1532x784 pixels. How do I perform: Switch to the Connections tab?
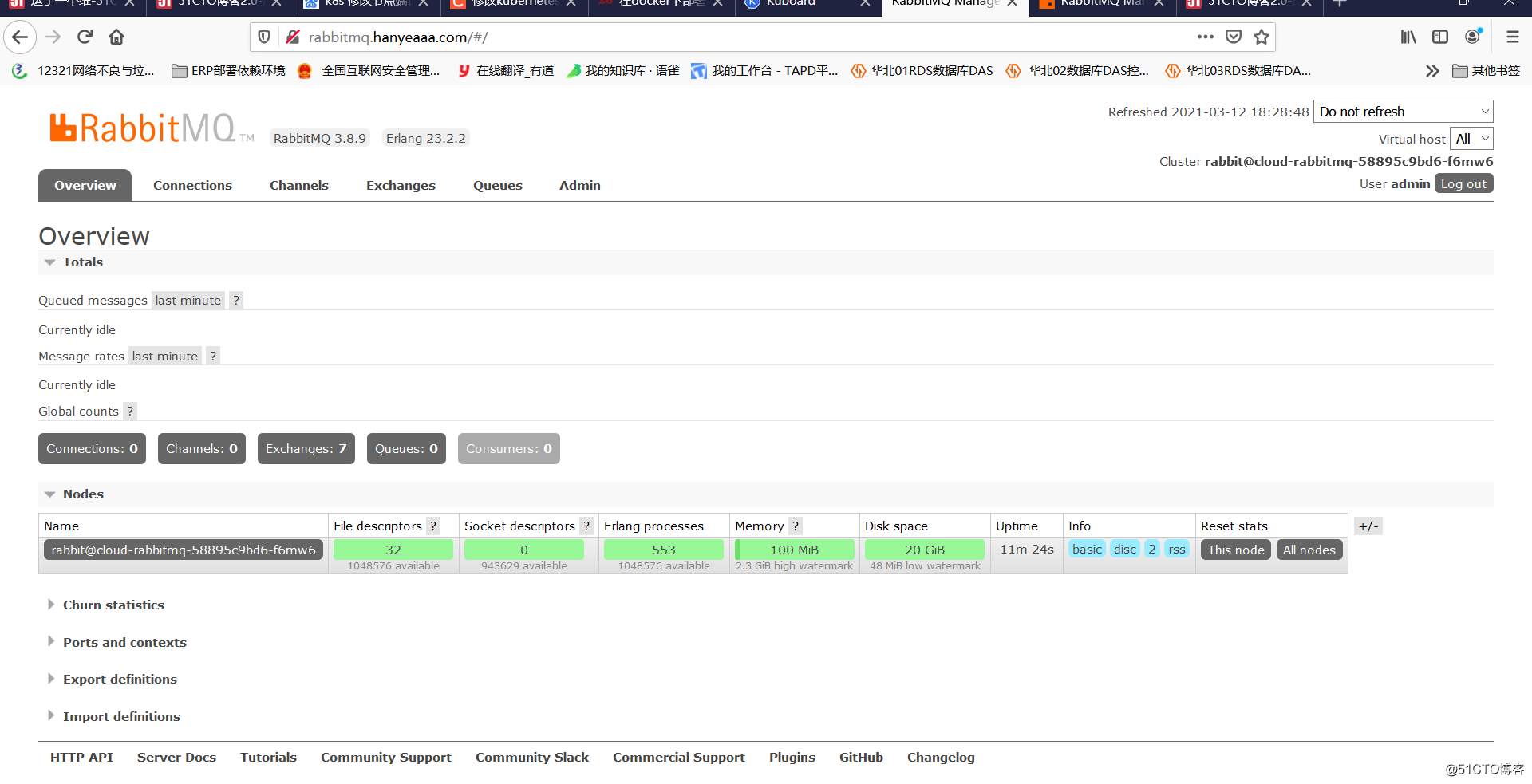(192, 186)
